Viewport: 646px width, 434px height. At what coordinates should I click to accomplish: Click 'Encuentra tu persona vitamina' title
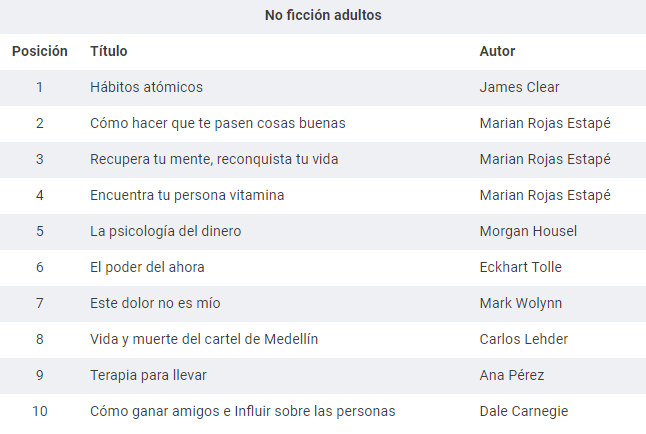point(187,195)
